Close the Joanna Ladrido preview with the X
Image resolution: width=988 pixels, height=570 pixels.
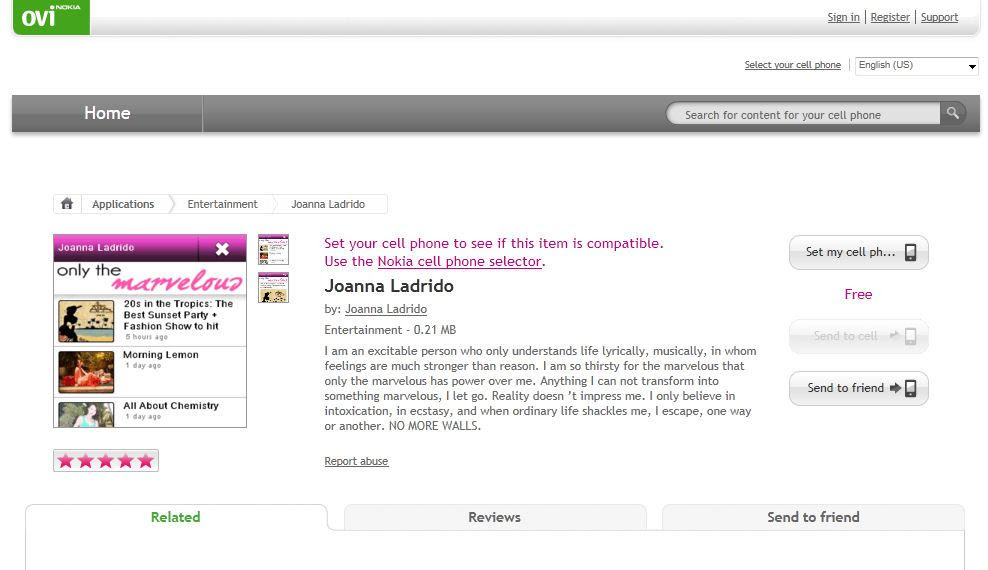click(222, 249)
